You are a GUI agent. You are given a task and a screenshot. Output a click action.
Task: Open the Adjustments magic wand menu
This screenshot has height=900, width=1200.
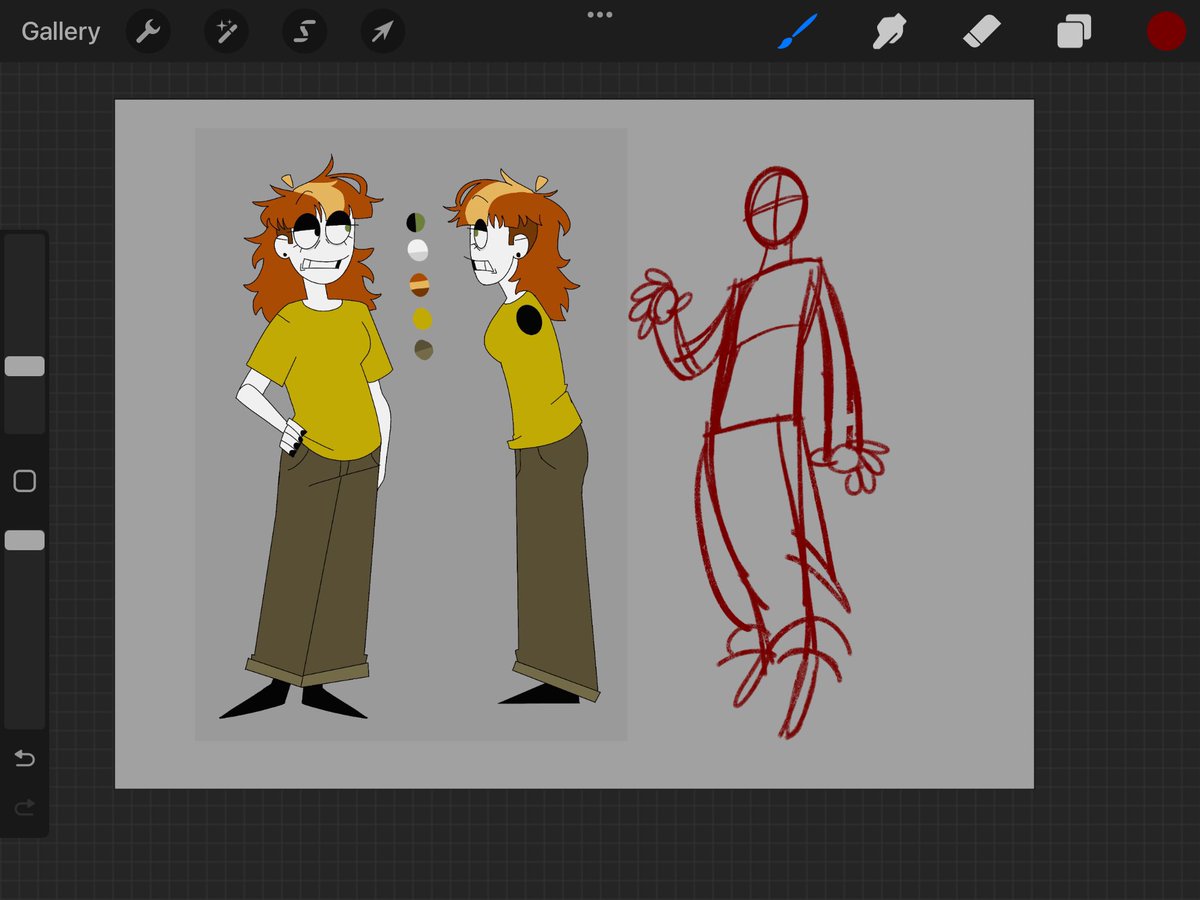(226, 32)
